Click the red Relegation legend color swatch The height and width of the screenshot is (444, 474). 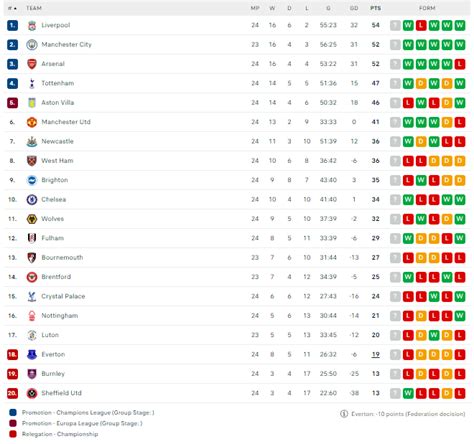point(13,434)
